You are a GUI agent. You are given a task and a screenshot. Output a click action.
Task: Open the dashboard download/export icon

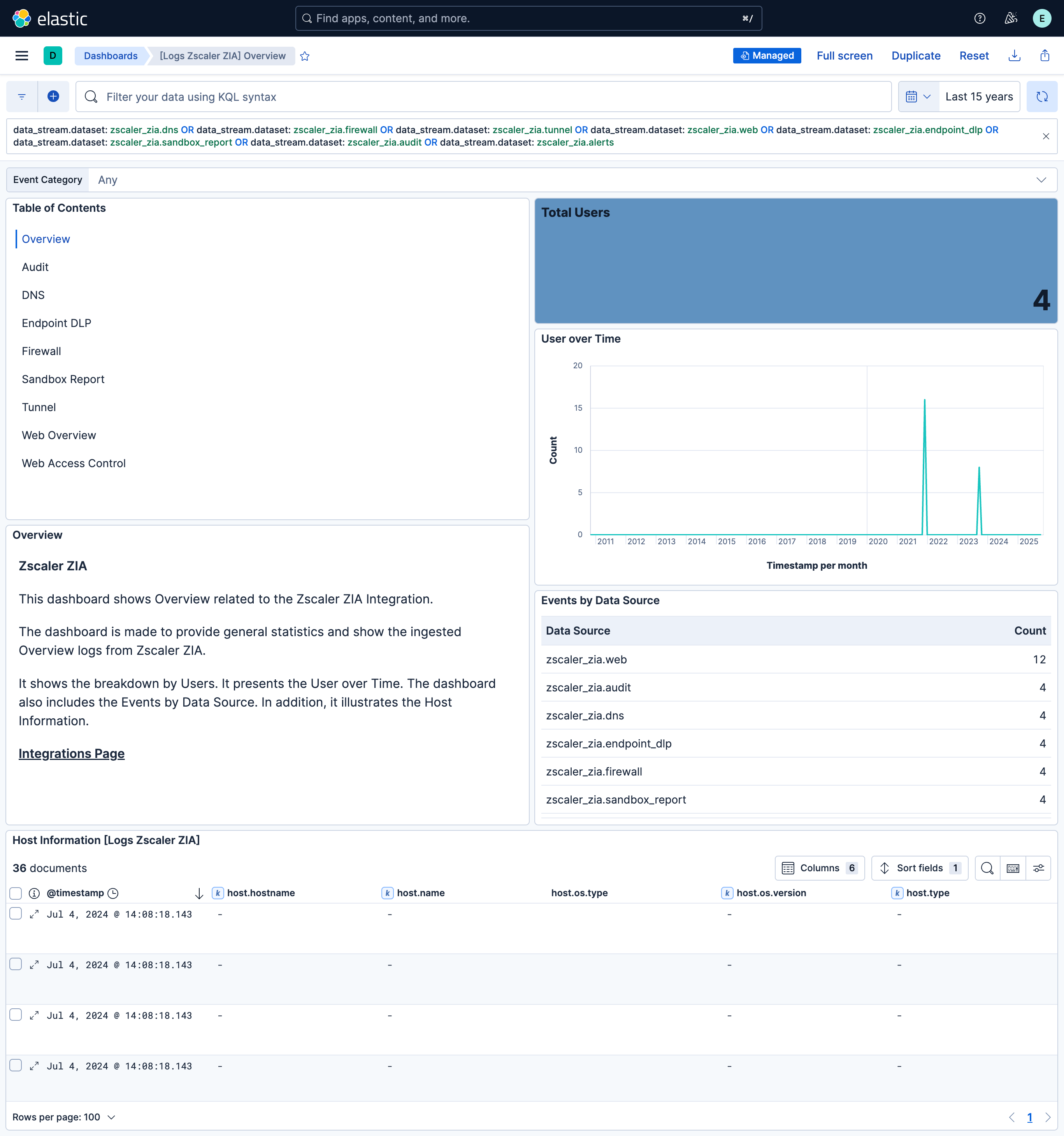coord(1014,55)
